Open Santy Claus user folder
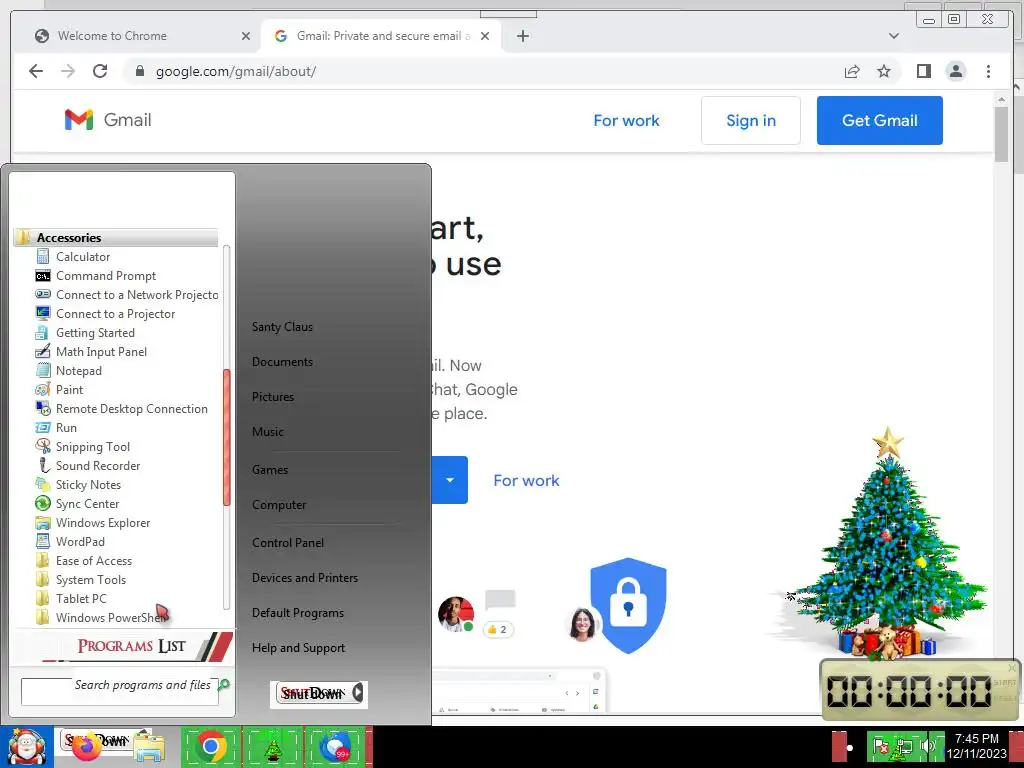The width and height of the screenshot is (1024, 768). 282,327
